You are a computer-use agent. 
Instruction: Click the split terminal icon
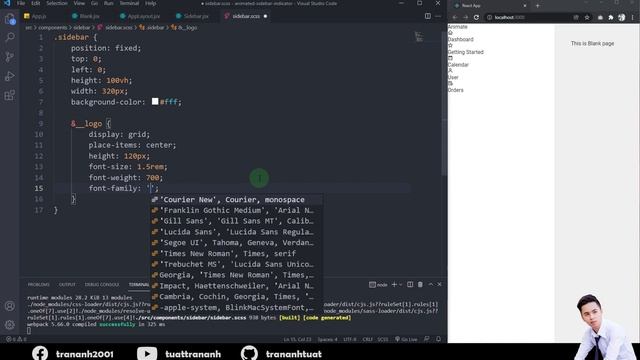(x=410, y=284)
